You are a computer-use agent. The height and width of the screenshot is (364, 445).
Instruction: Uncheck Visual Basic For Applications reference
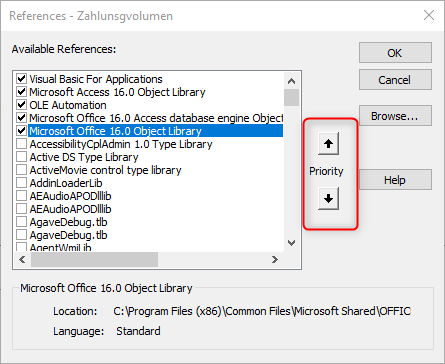22,79
